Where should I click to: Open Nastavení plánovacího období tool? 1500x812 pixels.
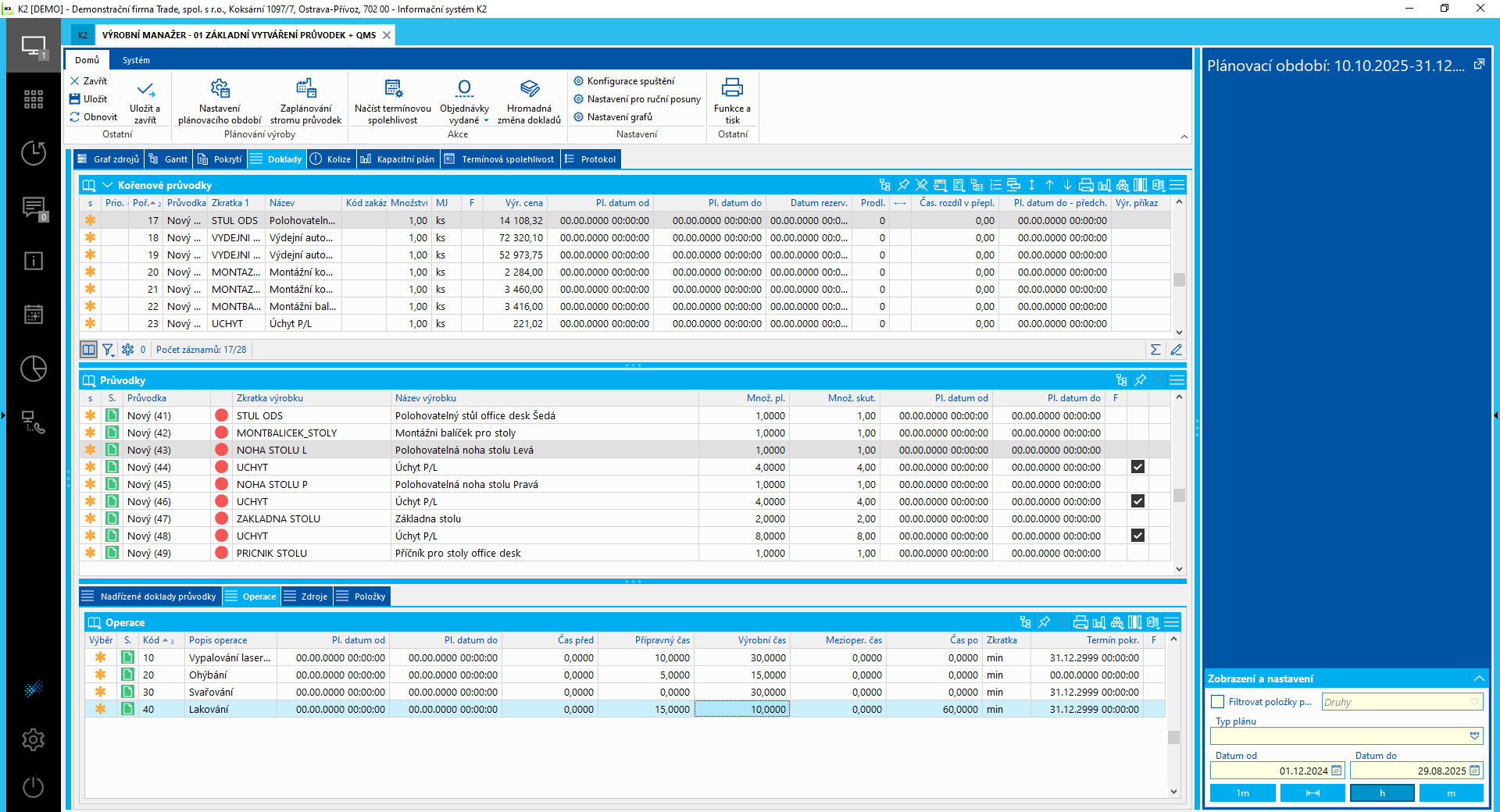click(220, 89)
